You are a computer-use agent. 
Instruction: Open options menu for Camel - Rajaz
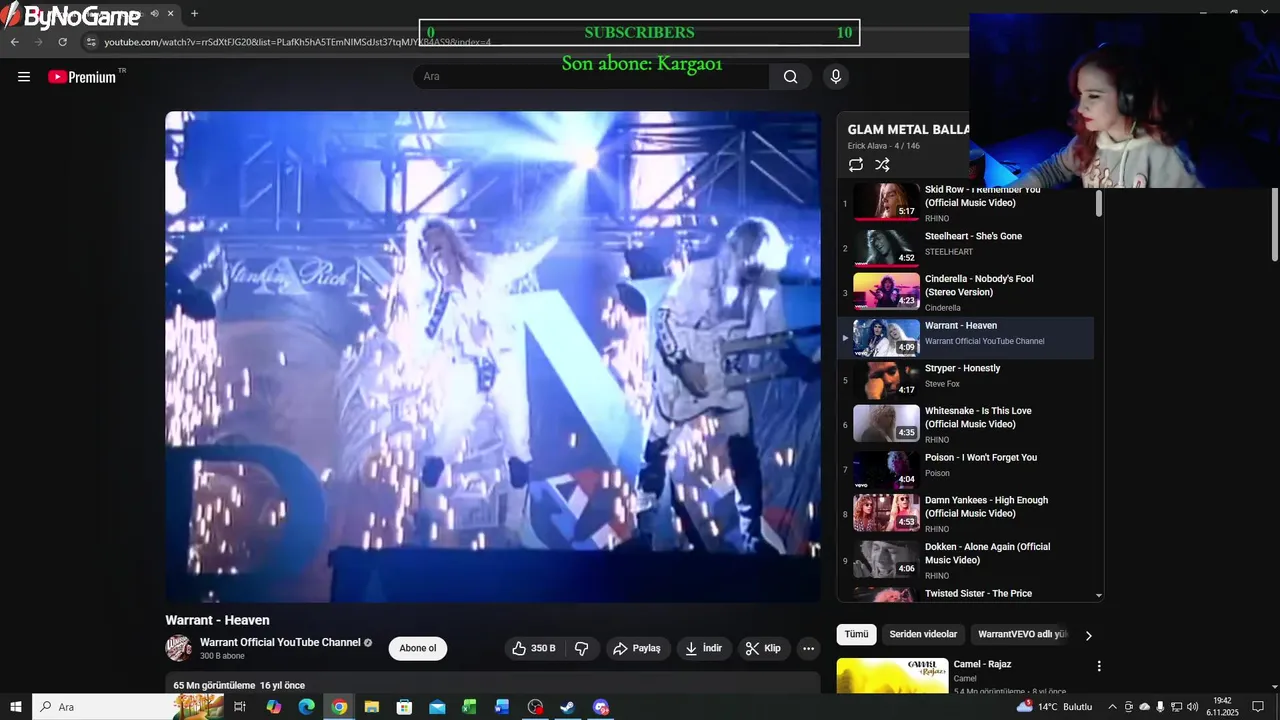1099,666
